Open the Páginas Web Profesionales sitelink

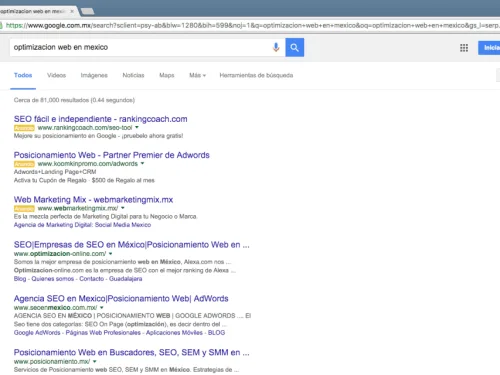coord(103,333)
